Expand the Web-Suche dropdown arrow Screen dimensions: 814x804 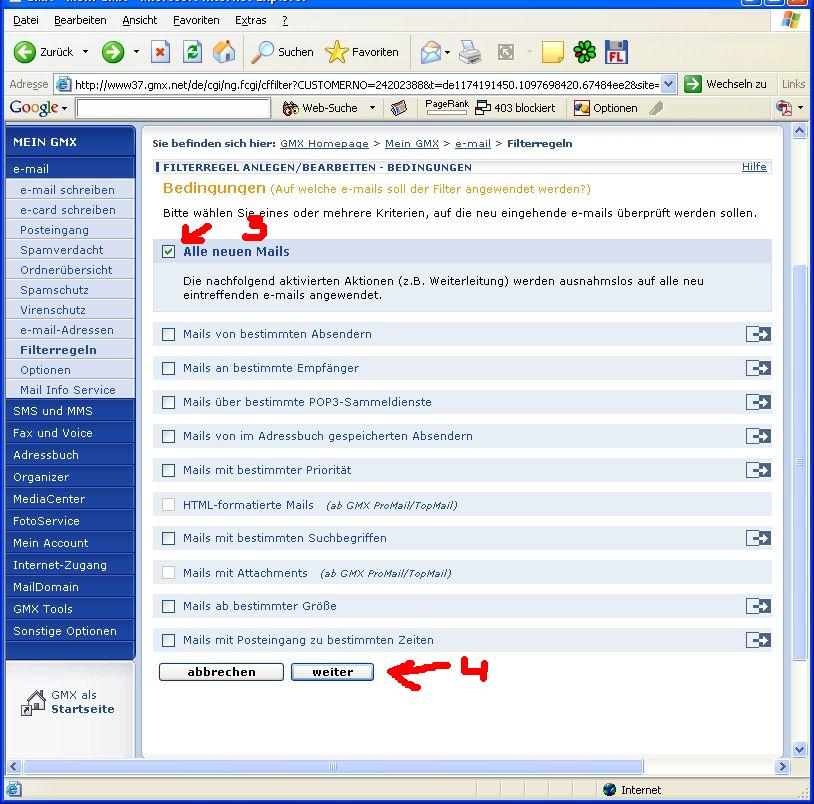372,108
